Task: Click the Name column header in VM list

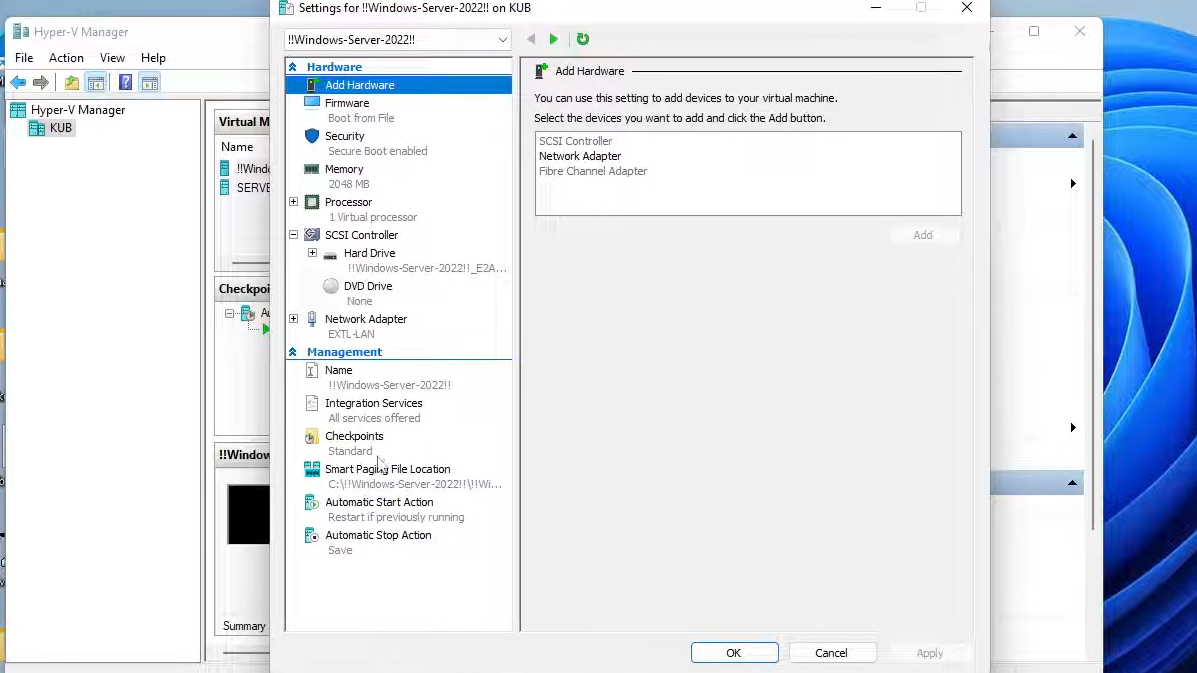Action: click(237, 147)
